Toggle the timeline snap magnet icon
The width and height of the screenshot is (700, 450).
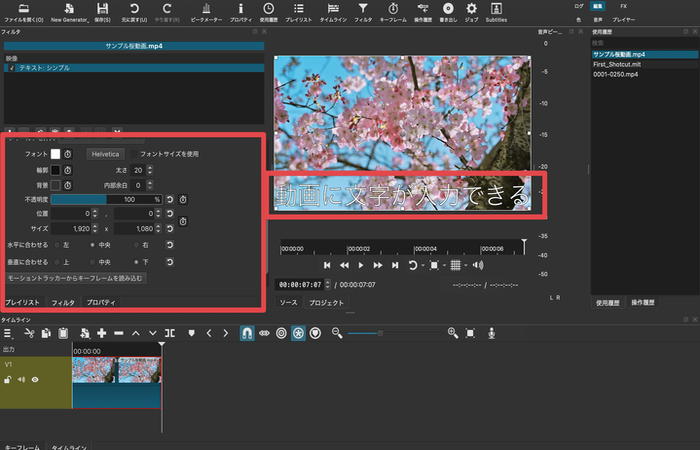pos(247,332)
